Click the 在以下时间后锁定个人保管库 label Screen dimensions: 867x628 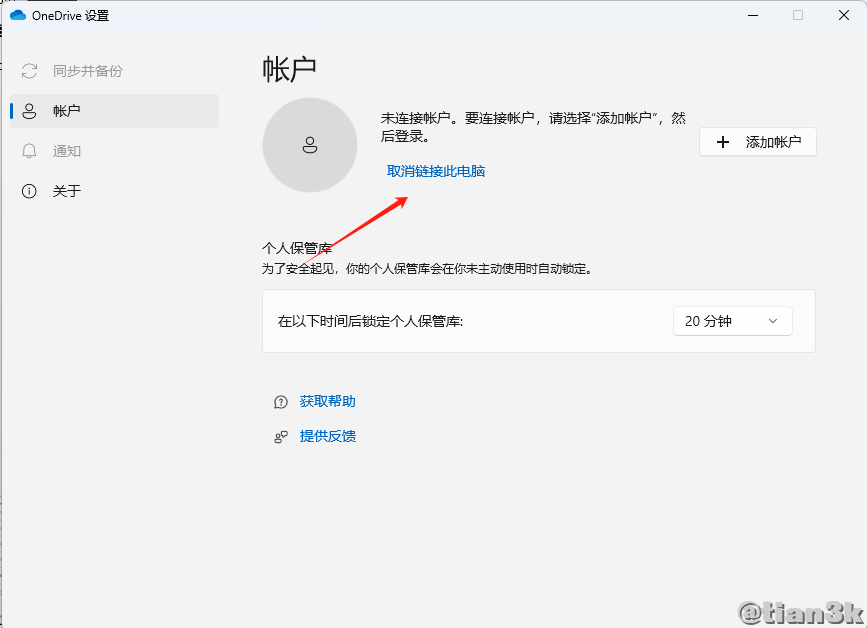(370, 321)
